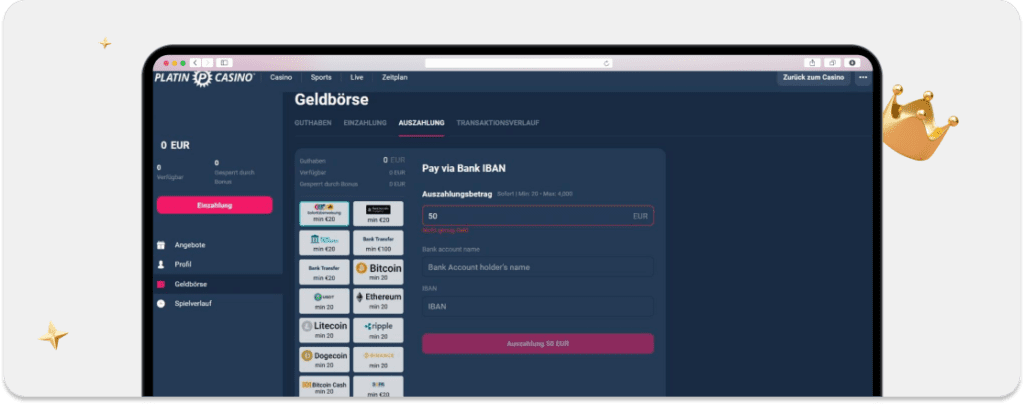Go to the Transaktionsverlauf tab

pos(497,122)
